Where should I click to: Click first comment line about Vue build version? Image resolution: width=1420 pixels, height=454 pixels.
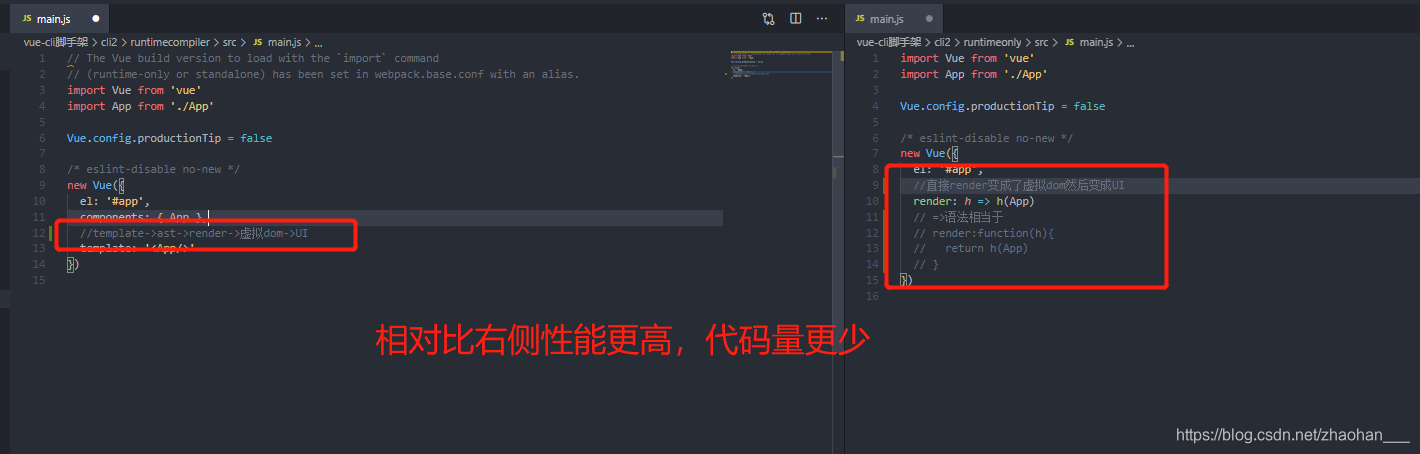pyautogui.click(x=253, y=58)
